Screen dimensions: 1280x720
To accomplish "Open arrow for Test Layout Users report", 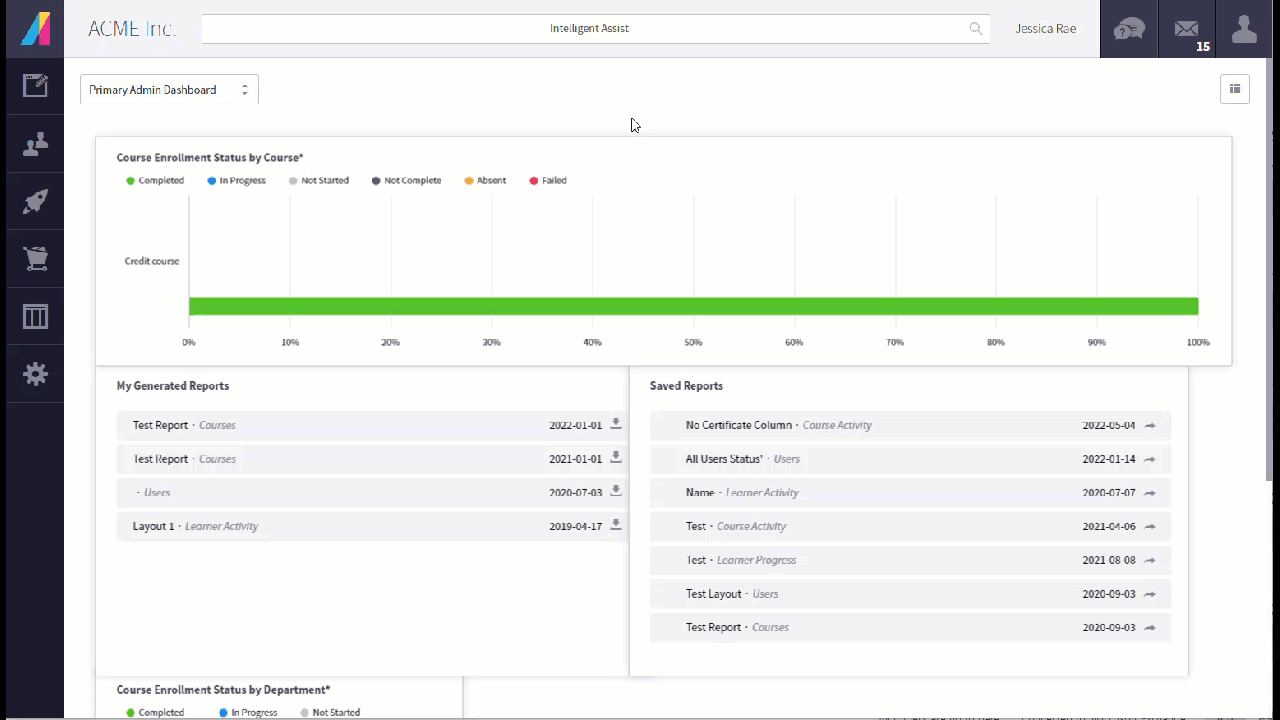I will coord(1150,594).
